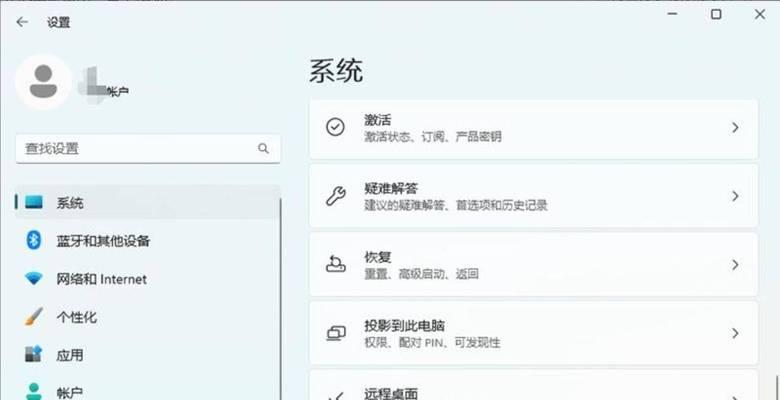
Task: Open the 投影到此电脑 title text
Action: pyautogui.click(x=404, y=326)
